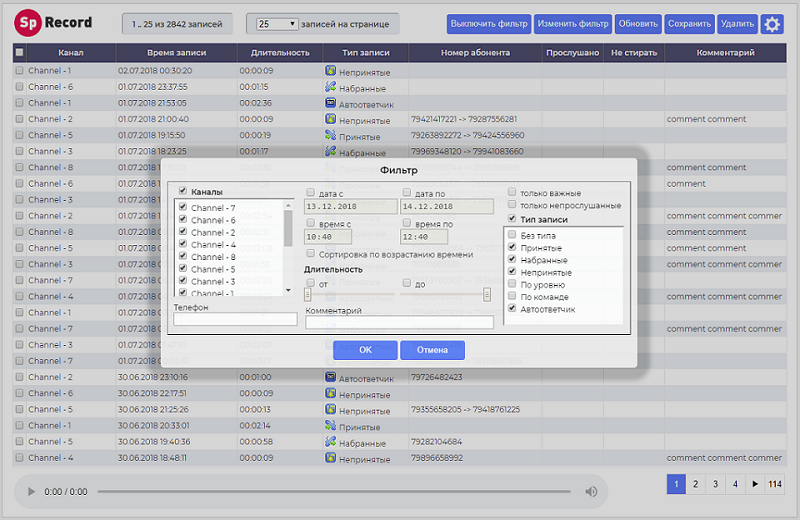Viewport: 800px width, 520px height.
Task: Go to next page arrow in pagination
Action: coord(755,484)
